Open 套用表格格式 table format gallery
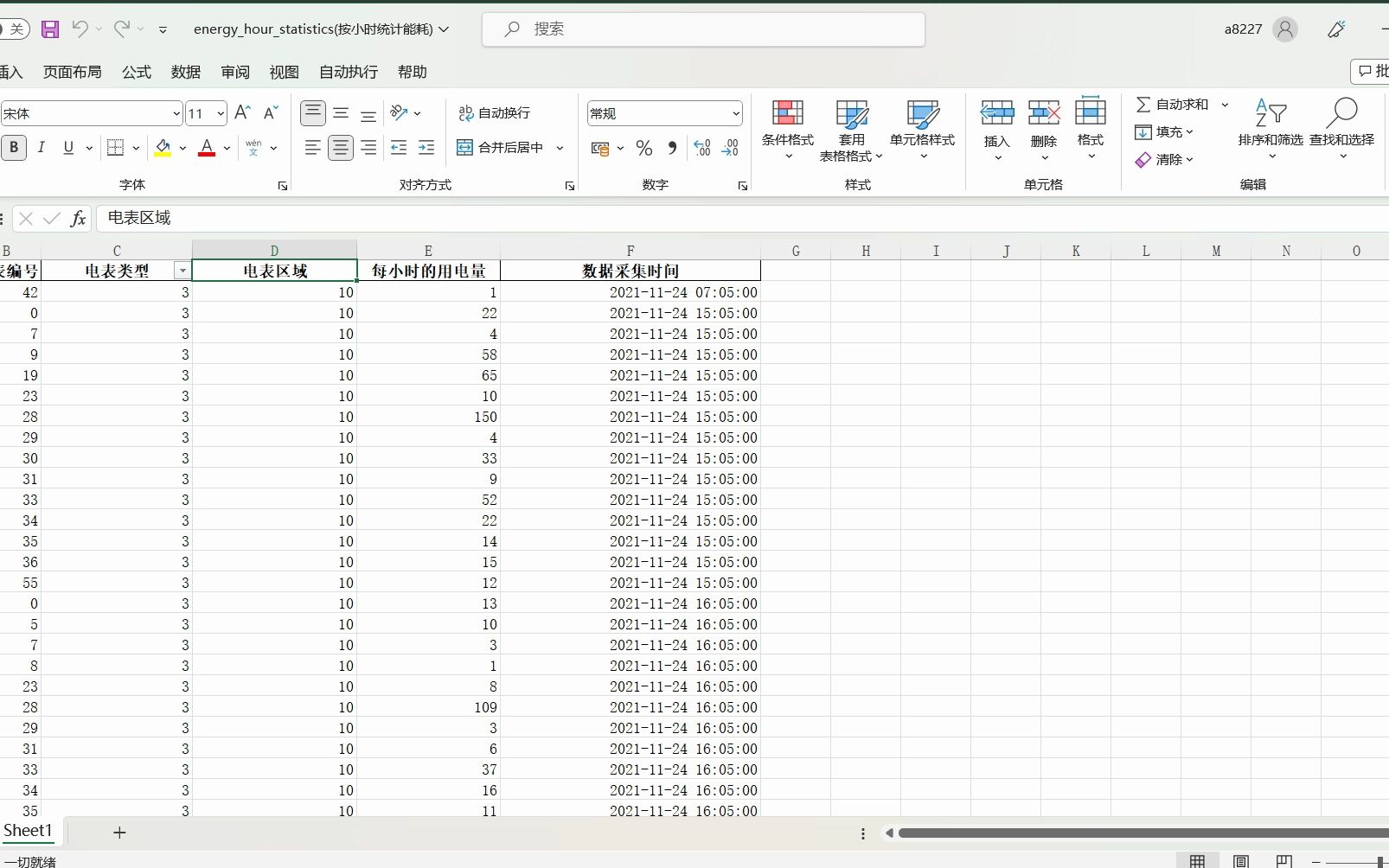Image resolution: width=1389 pixels, height=868 pixels. coord(852,130)
